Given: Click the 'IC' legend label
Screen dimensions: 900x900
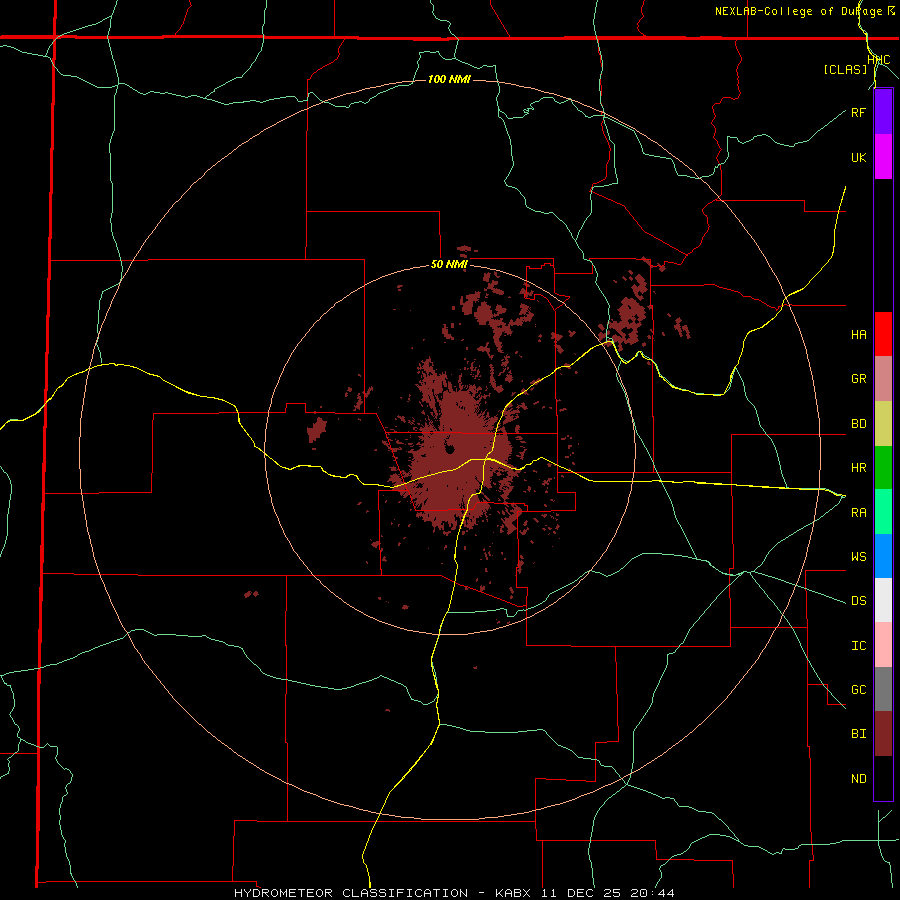Looking at the screenshot, I should point(858,646).
